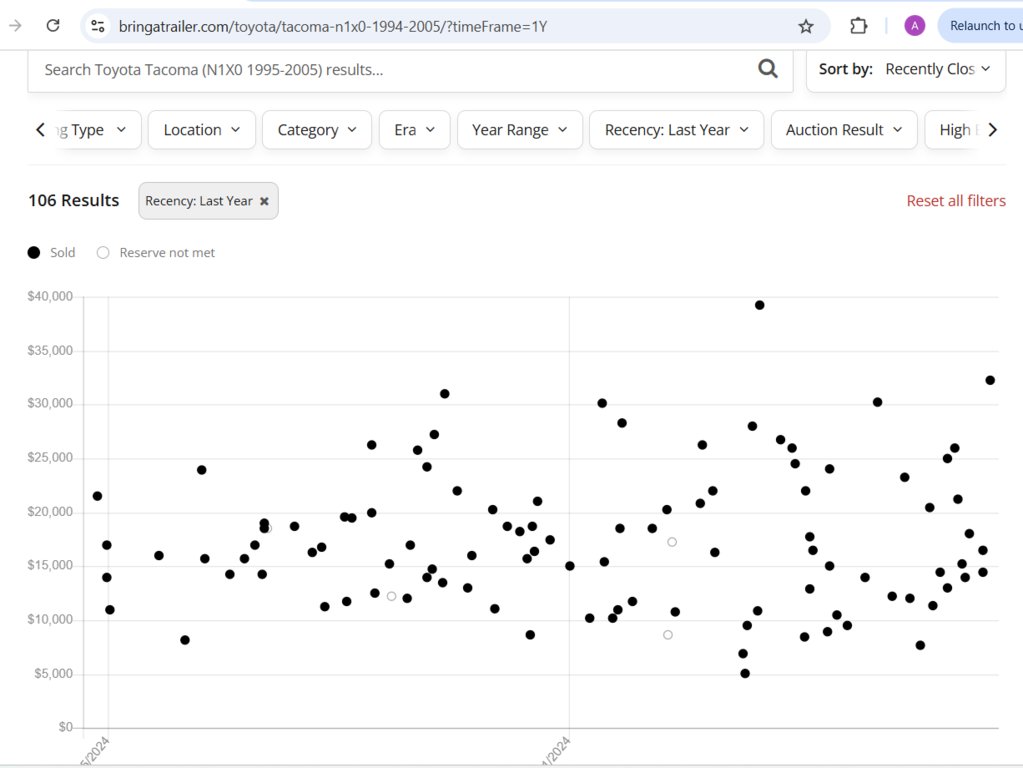The image size is (1023, 768).
Task: Click the highest data point near $39,000
Action: 759,305
